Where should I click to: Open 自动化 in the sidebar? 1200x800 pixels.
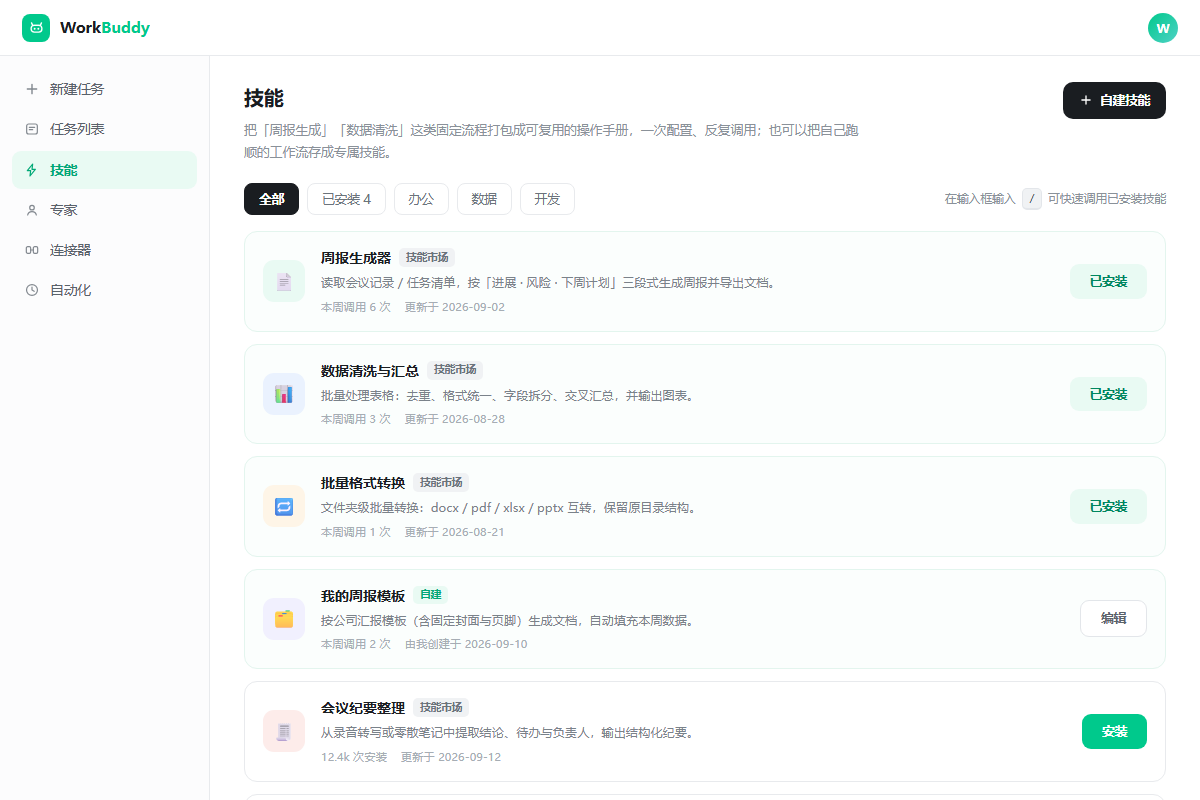[104, 290]
